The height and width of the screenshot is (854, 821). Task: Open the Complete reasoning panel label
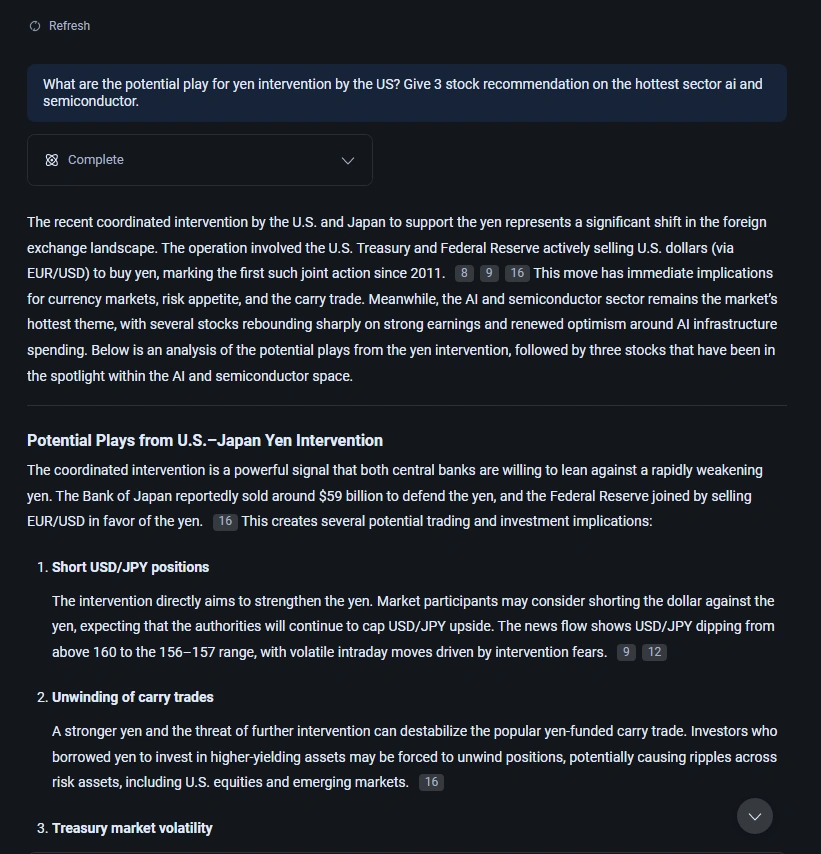pos(95,160)
